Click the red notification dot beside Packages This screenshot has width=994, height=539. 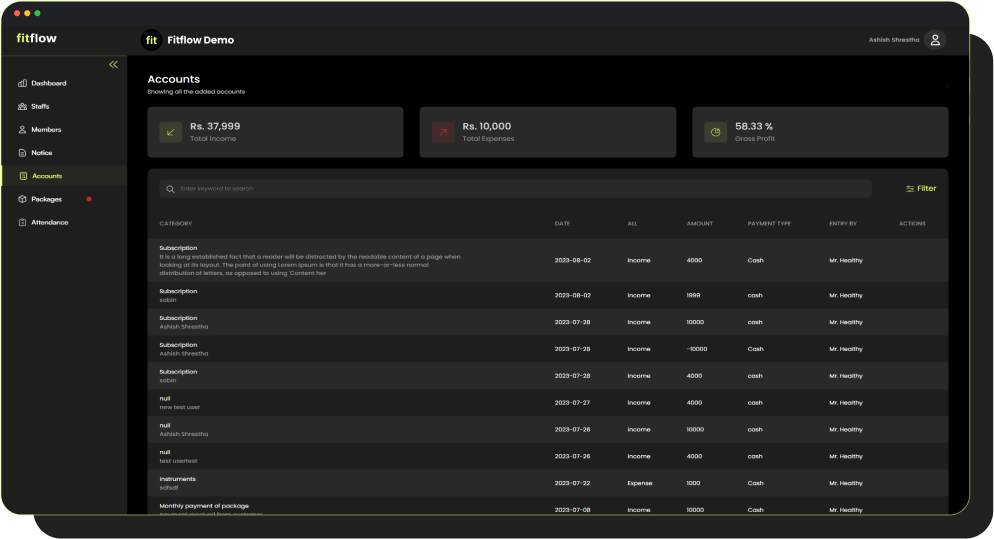[x=89, y=199]
